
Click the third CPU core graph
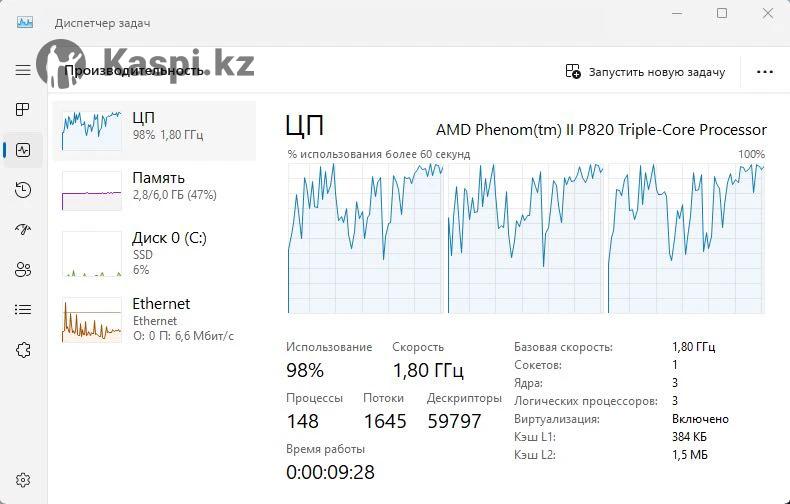(686, 238)
